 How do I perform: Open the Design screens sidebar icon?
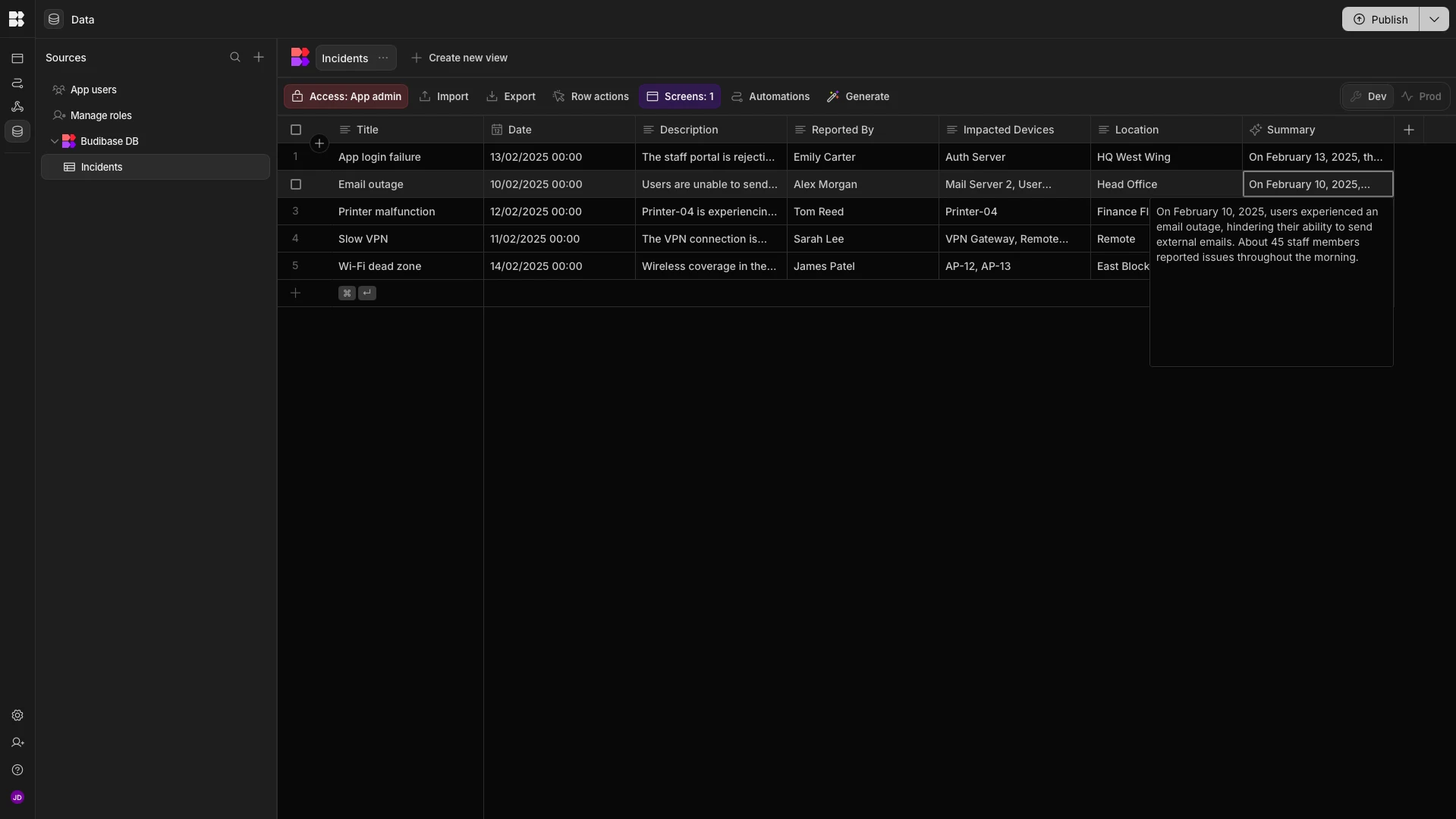tap(17, 58)
